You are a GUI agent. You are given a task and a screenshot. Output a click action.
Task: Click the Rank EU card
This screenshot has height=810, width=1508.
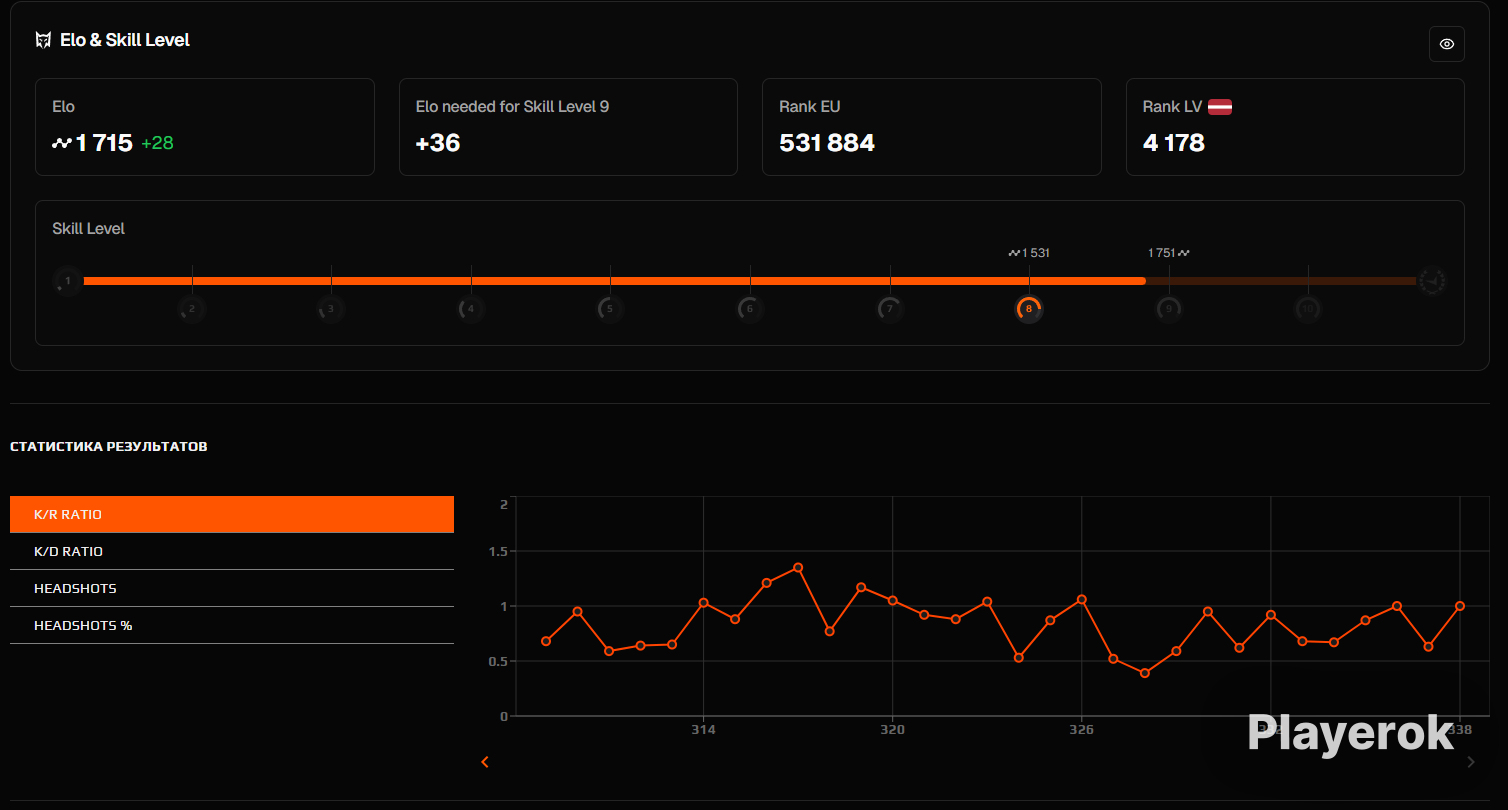pos(931,127)
